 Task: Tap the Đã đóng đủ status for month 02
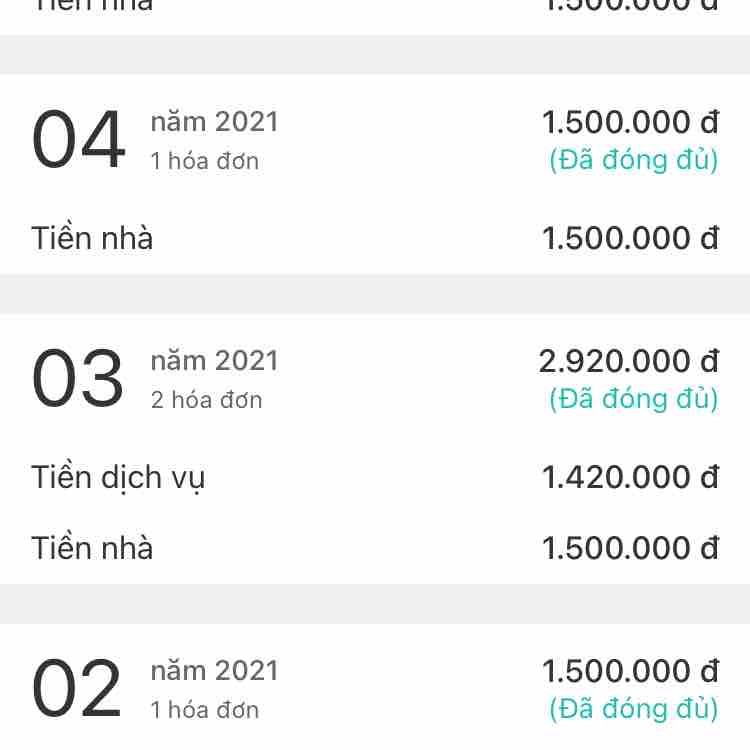(x=633, y=709)
